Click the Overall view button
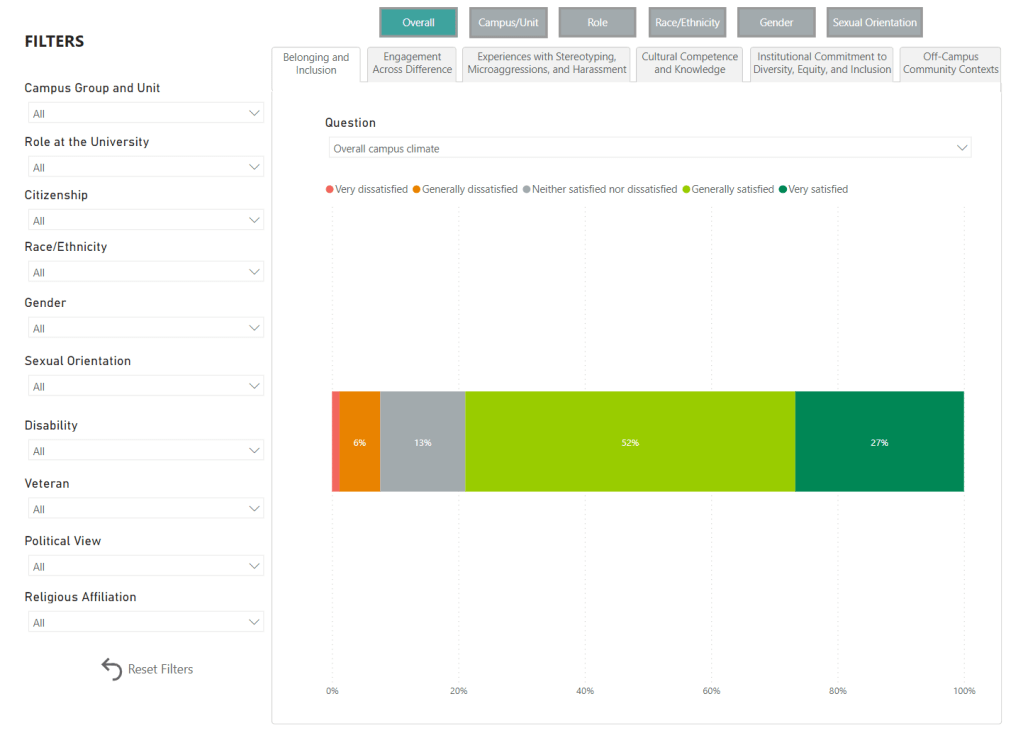 click(418, 22)
